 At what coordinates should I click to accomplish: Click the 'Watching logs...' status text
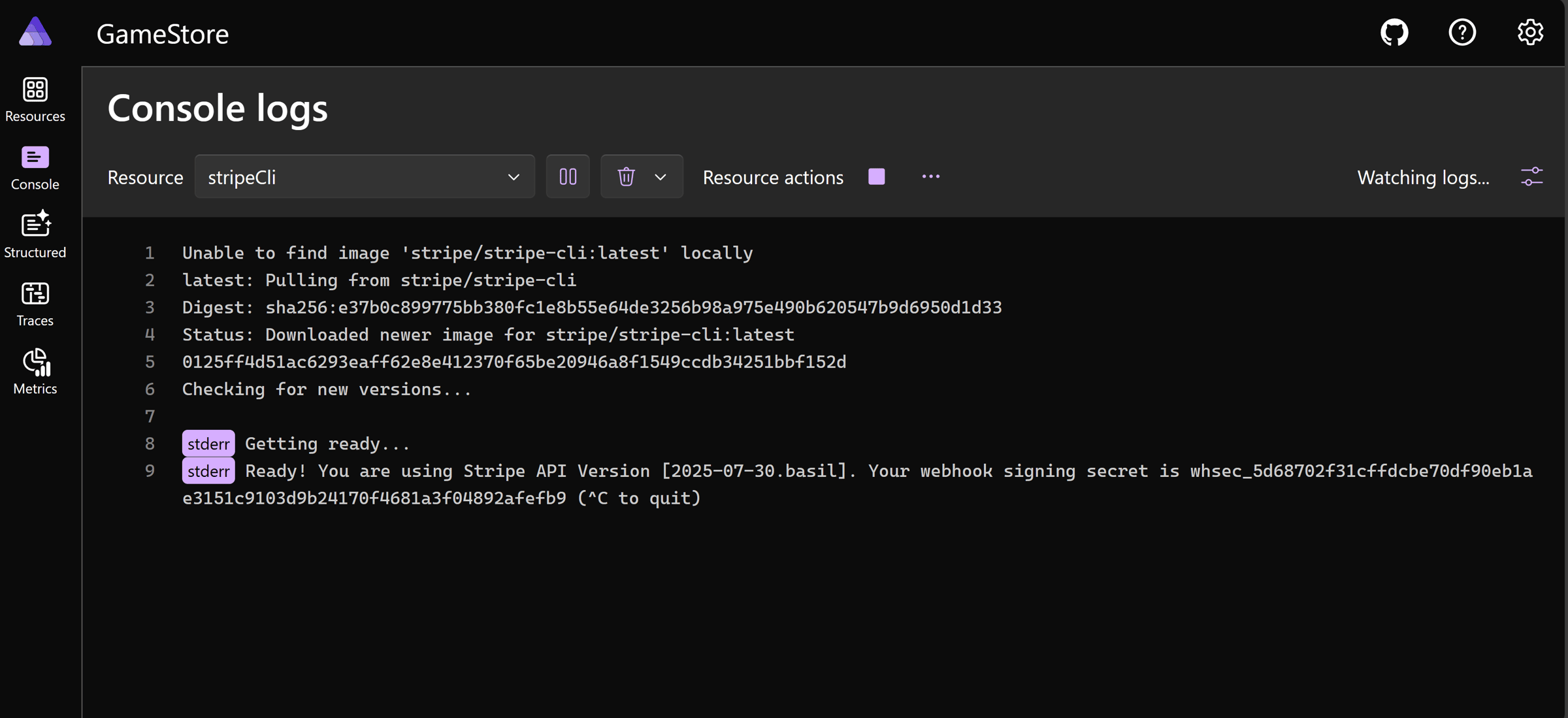pyautogui.click(x=1424, y=177)
